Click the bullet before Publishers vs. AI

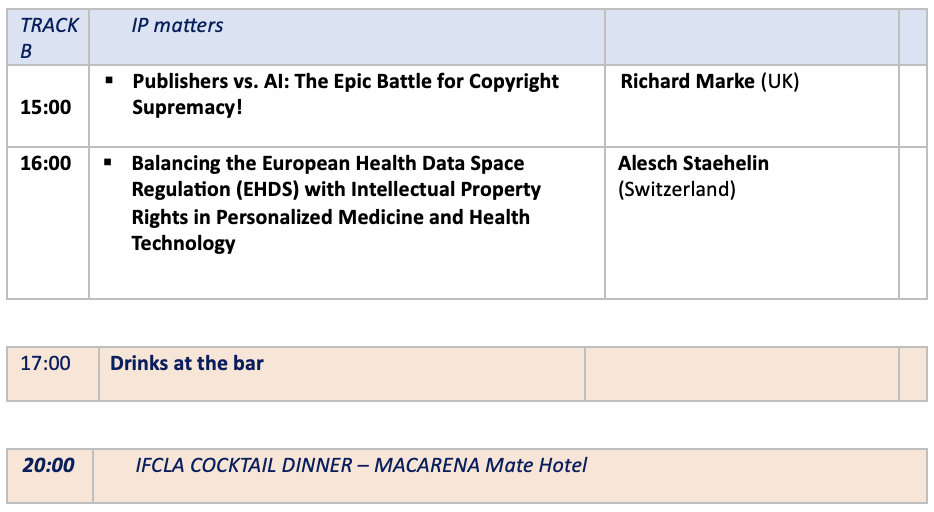point(109,80)
